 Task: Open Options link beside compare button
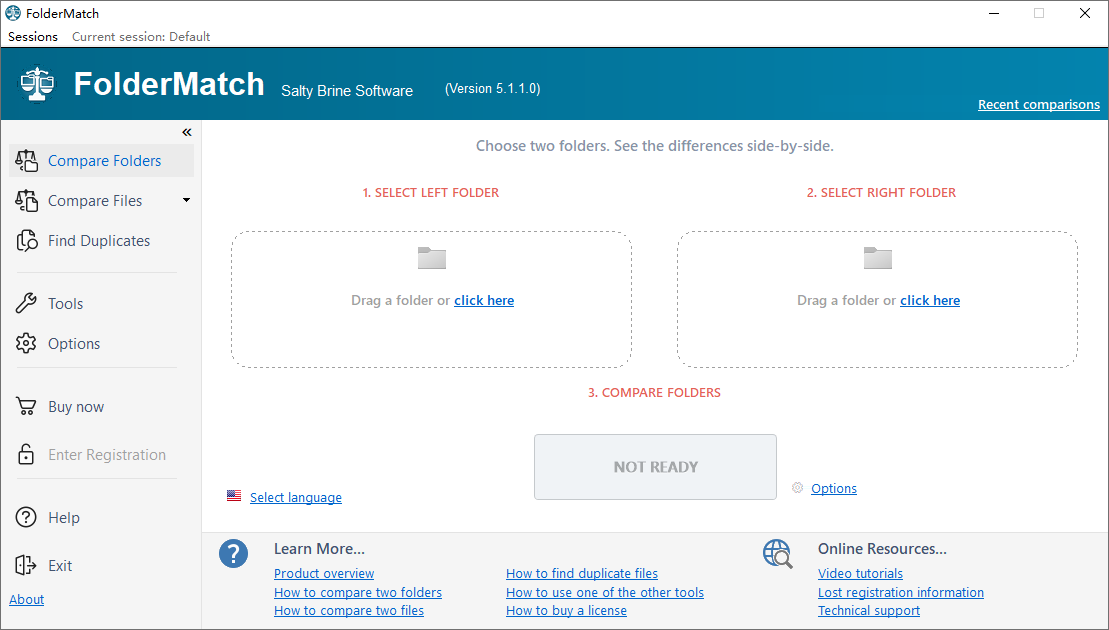pos(834,489)
